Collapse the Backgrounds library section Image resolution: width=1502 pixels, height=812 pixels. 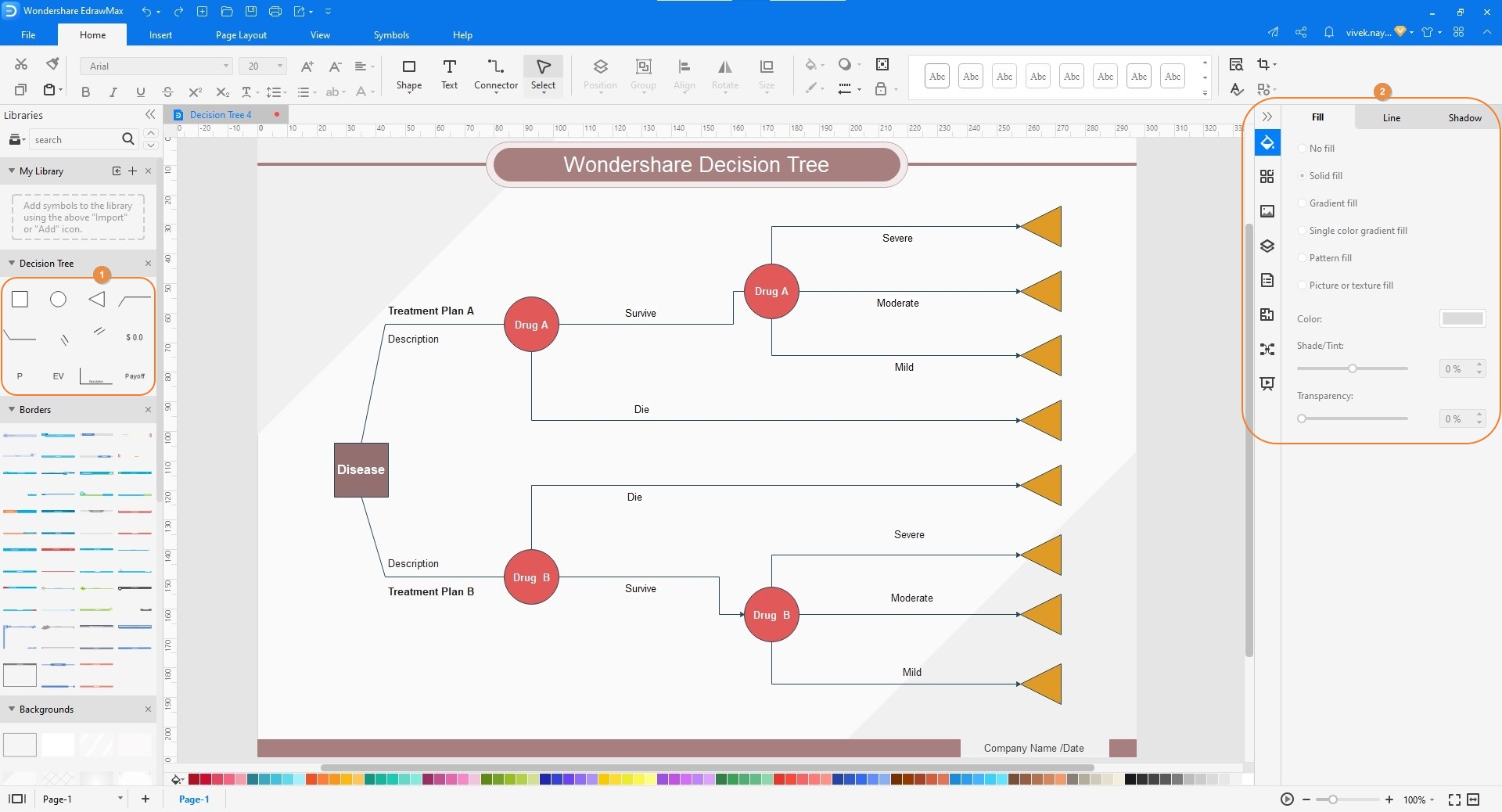coord(12,709)
